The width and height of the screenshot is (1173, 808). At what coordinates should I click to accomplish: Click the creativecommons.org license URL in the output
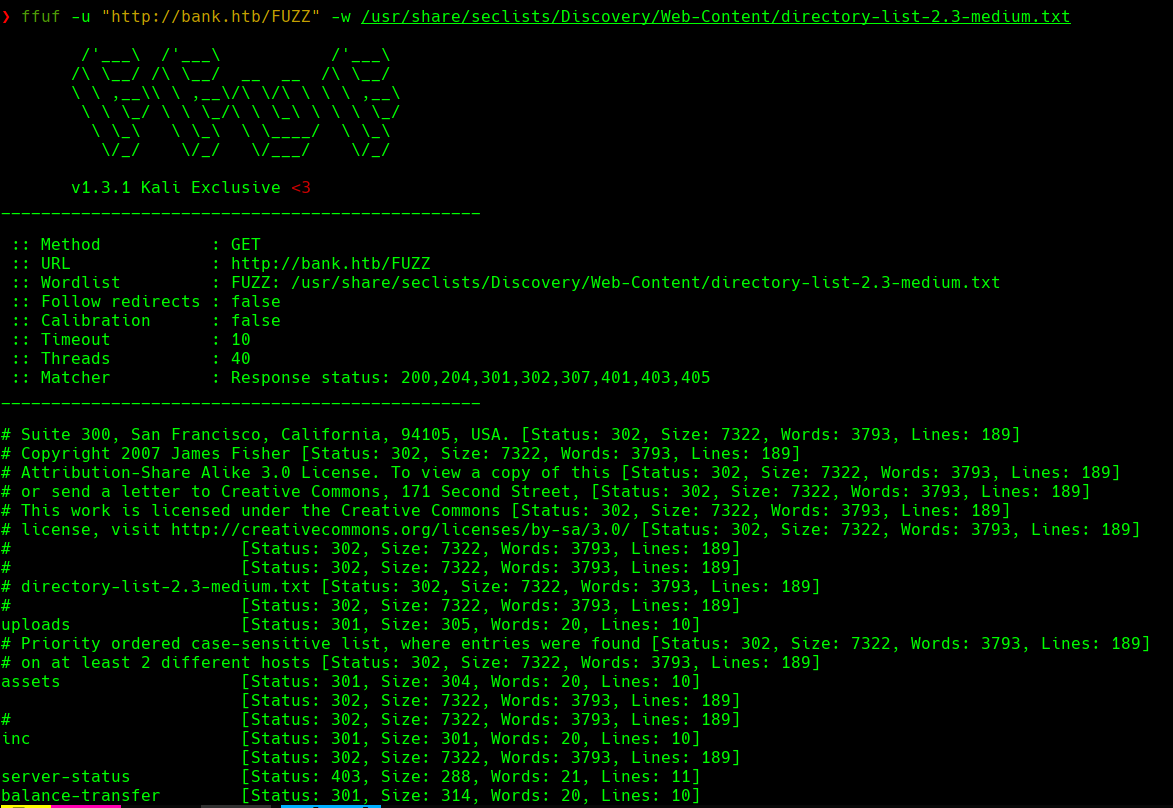400,530
